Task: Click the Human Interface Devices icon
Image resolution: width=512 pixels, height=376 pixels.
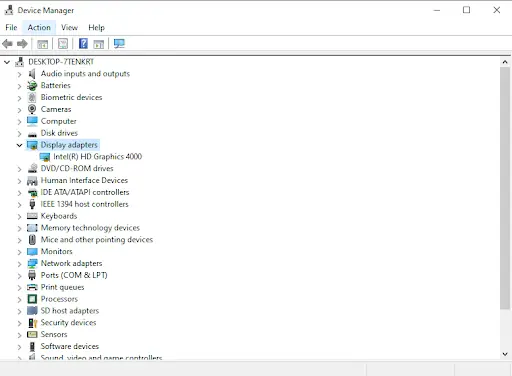Action: point(32,181)
